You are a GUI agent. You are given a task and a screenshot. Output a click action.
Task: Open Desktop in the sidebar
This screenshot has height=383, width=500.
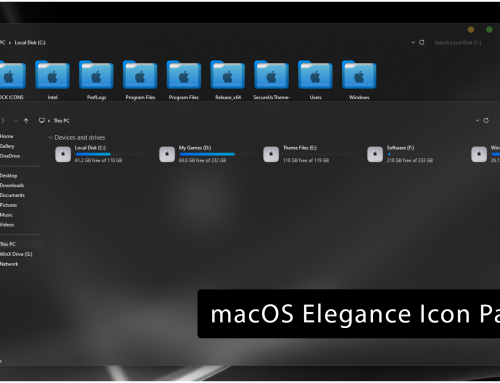[9, 175]
